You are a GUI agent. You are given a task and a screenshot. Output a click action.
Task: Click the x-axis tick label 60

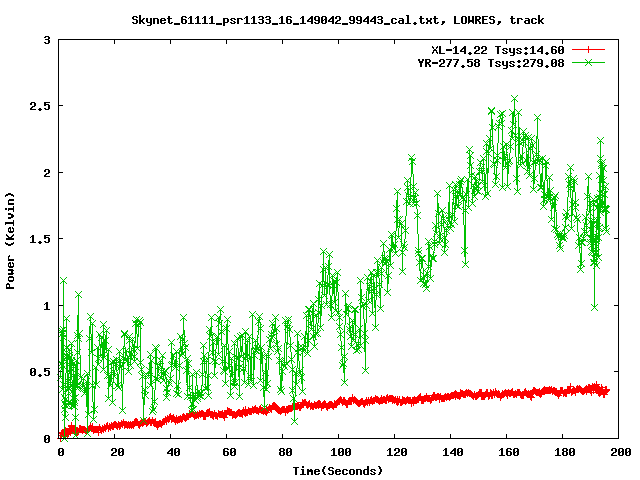[227, 452]
